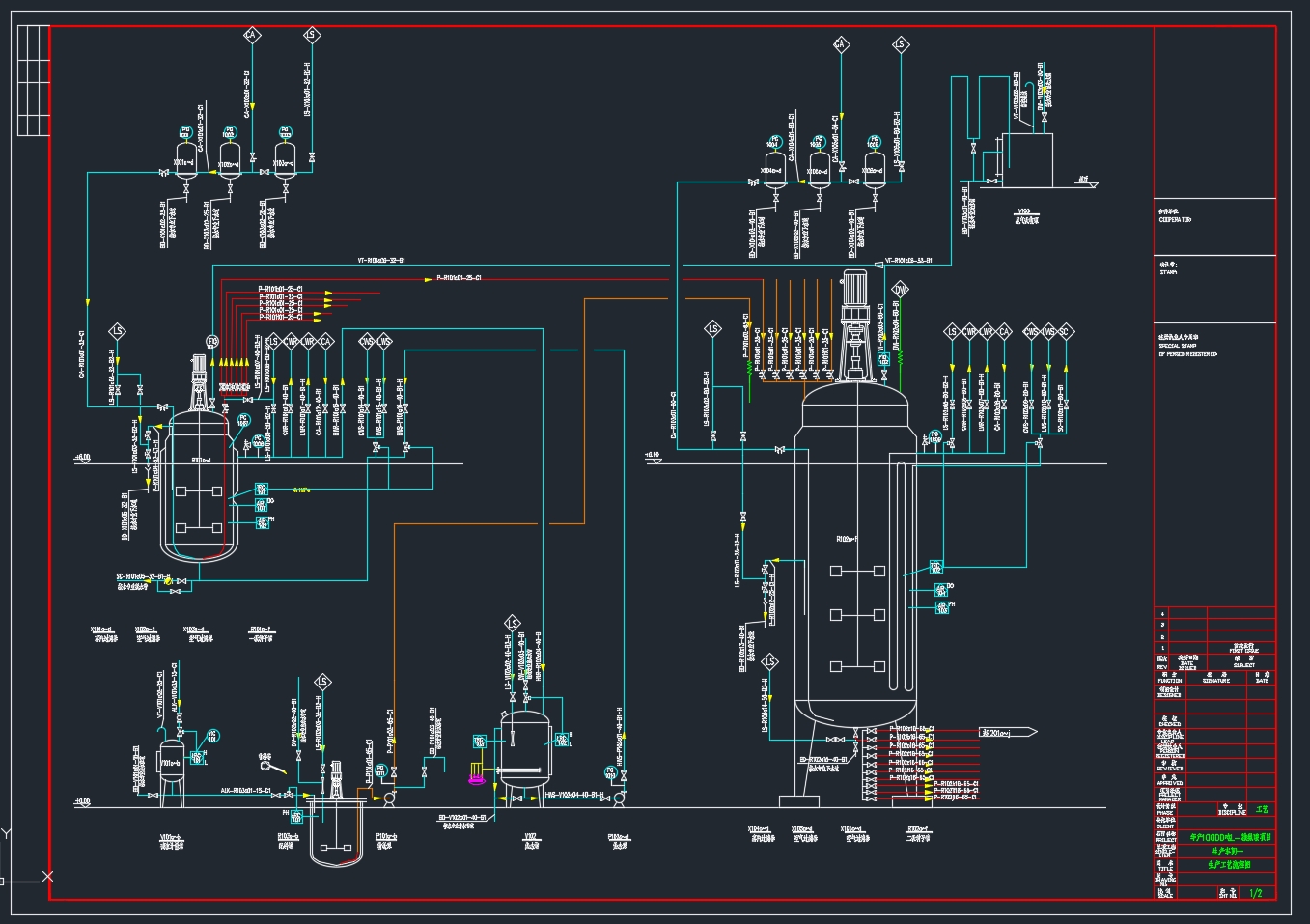
Task: Select the long red P-R101 line label
Action: coord(459,278)
